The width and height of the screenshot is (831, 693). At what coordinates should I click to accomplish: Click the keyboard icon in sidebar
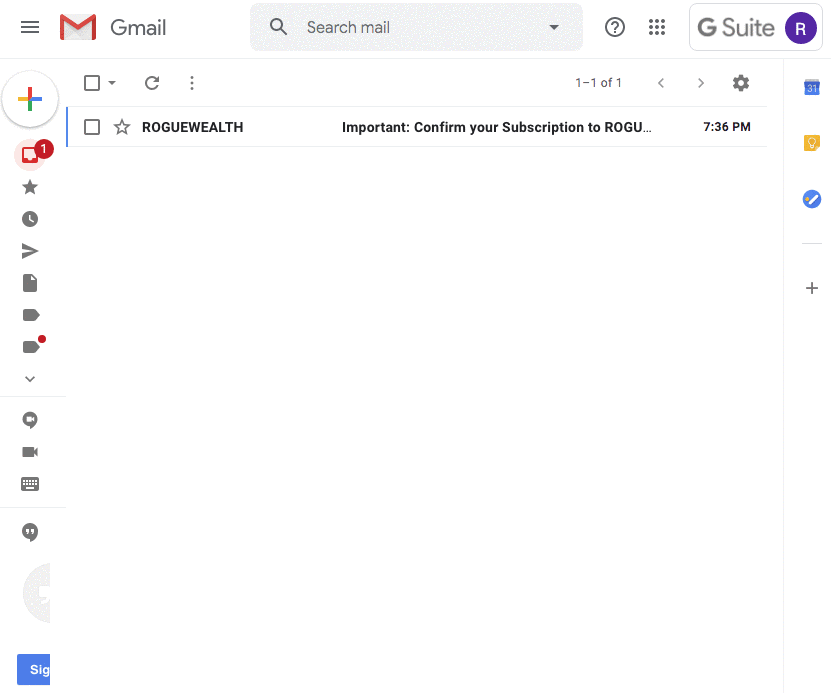pyautogui.click(x=30, y=484)
